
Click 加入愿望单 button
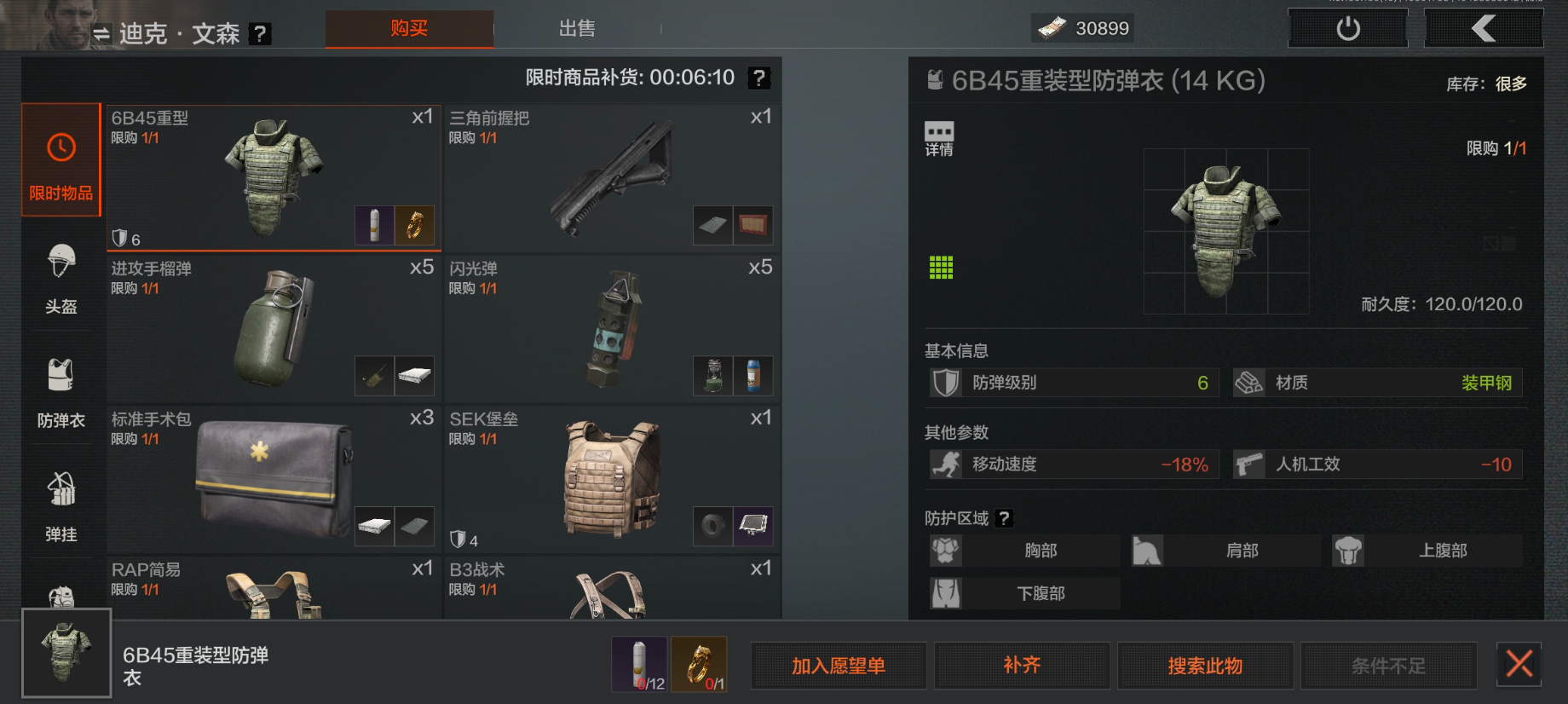point(839,666)
